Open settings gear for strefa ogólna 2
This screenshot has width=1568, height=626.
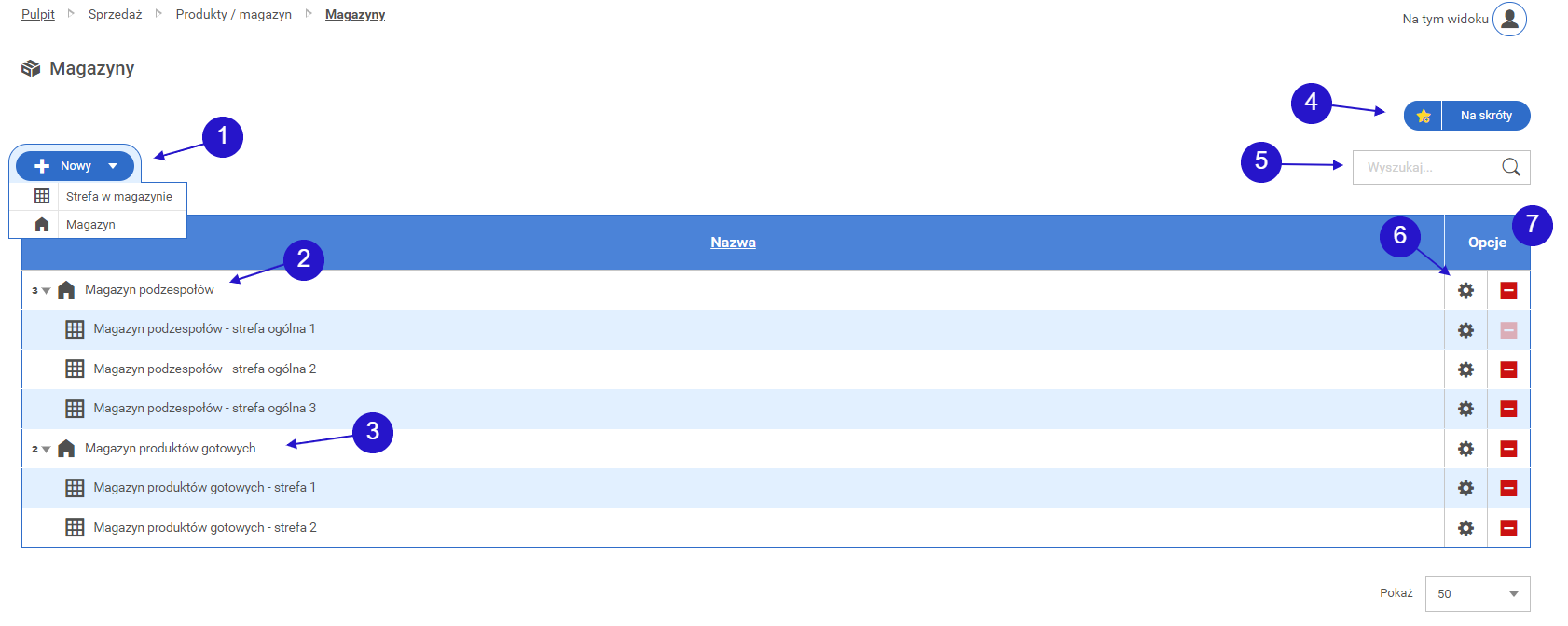[x=1465, y=369]
